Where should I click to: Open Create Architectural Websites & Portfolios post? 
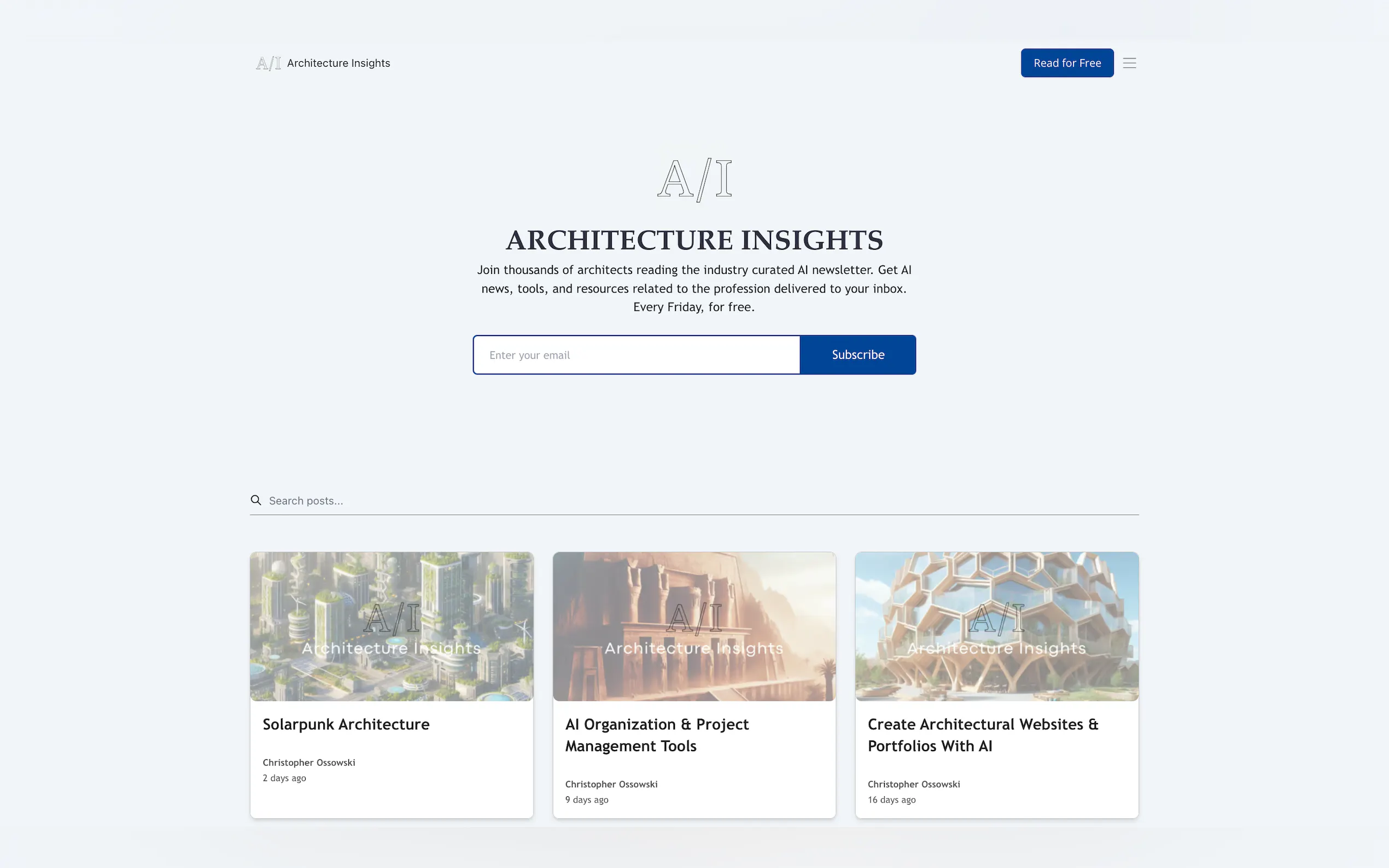983,735
